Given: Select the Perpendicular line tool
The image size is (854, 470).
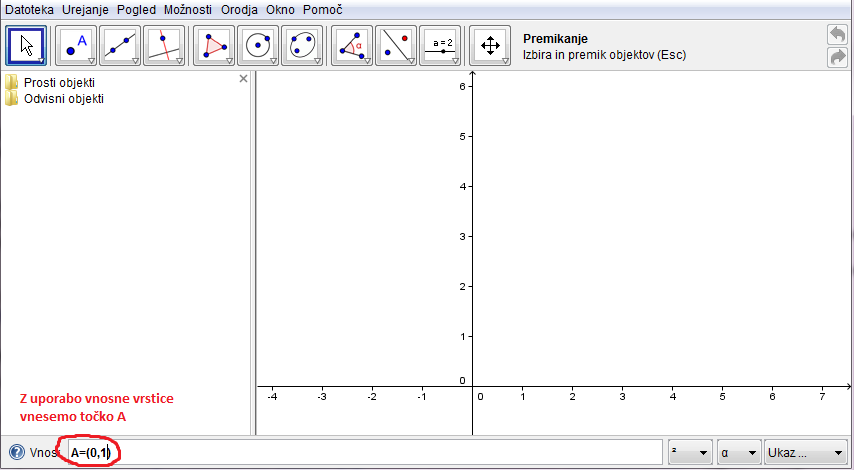Looking at the screenshot, I should pos(164,45).
